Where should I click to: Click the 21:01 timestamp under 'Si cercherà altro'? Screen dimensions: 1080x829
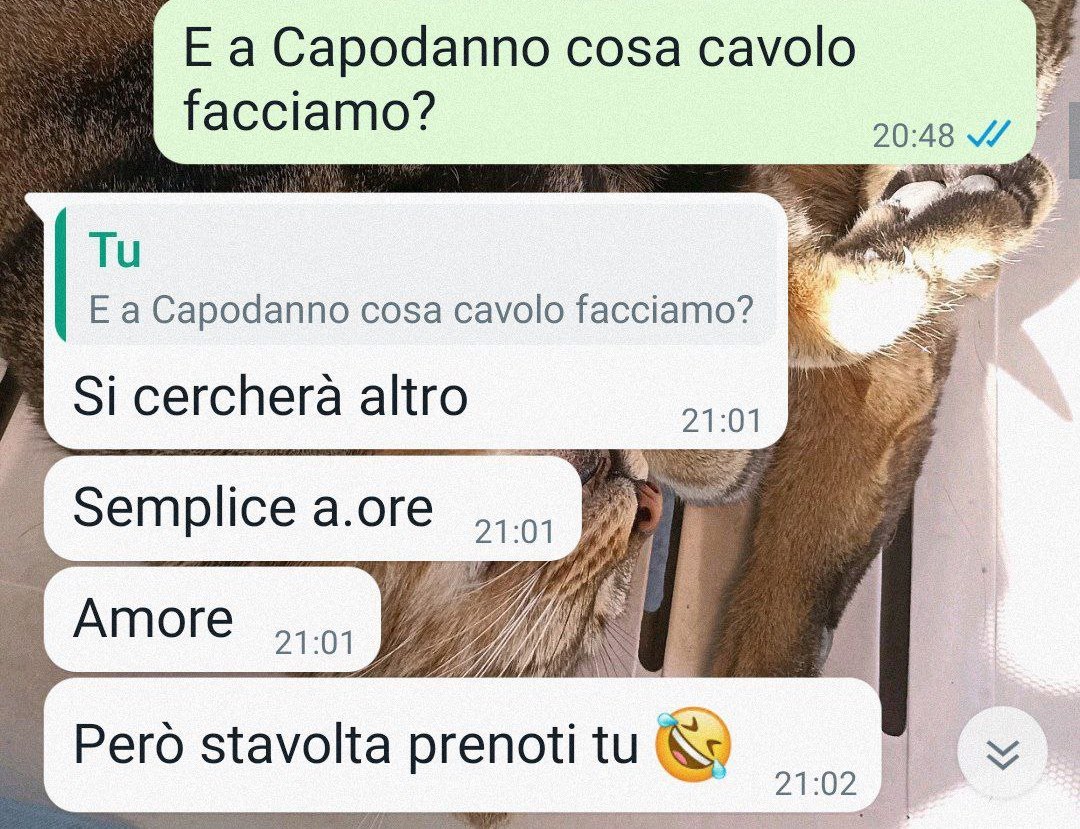pos(721,421)
